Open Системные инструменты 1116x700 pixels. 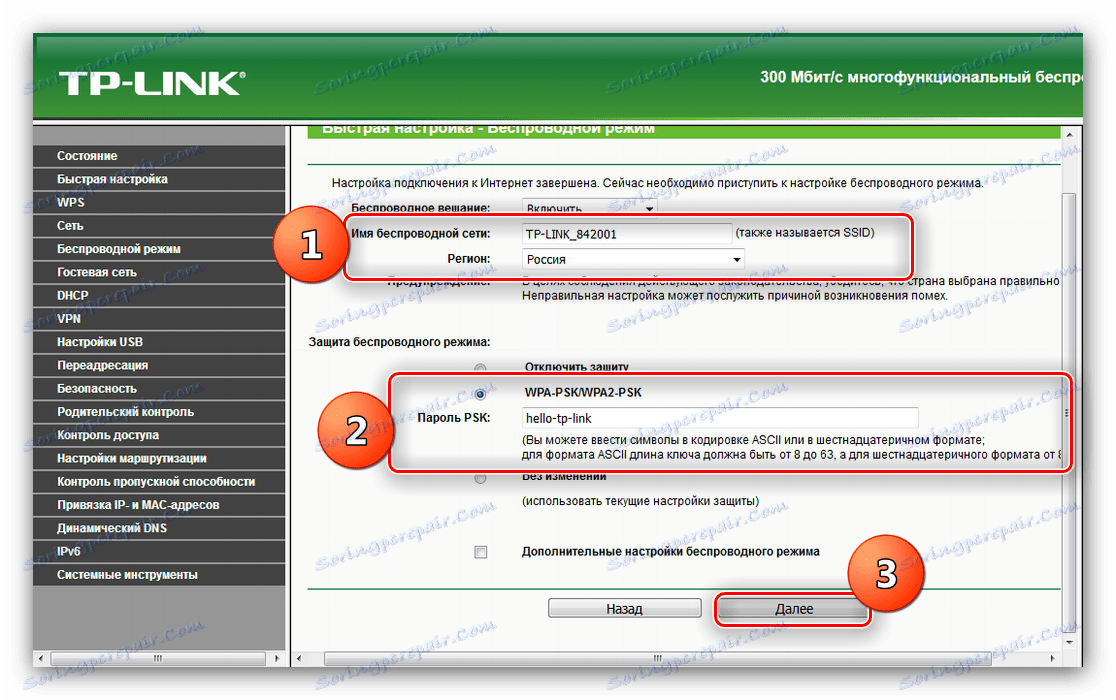tap(159, 575)
